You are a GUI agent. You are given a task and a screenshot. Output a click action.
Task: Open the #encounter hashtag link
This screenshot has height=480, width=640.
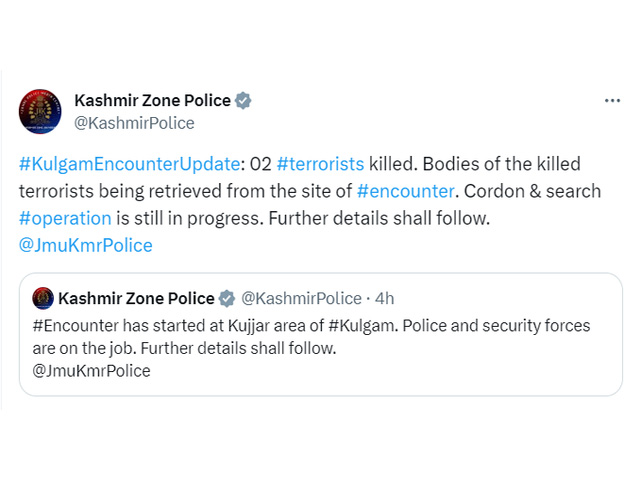pos(405,191)
